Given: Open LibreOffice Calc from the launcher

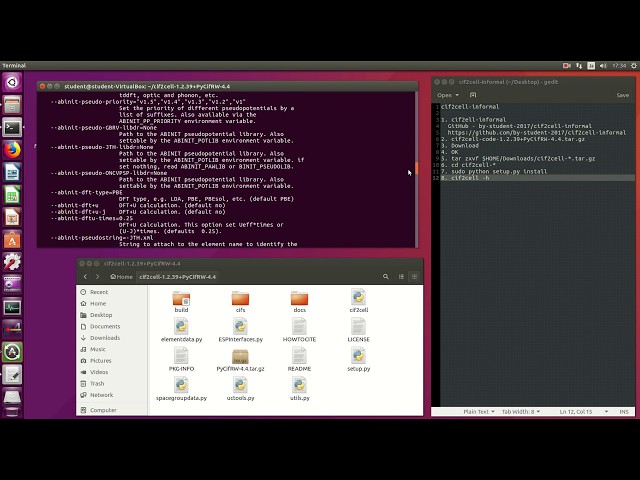Looking at the screenshot, I should click(12, 195).
